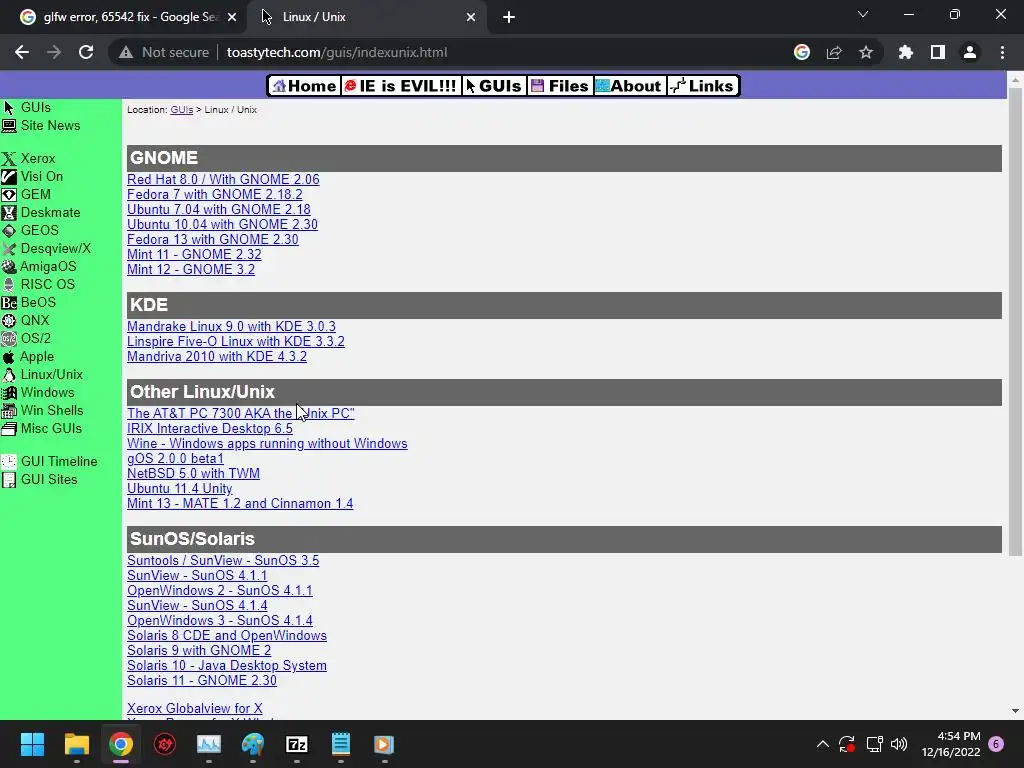Image resolution: width=1024 pixels, height=768 pixels.
Task: Click the BeOS 'Be' icon
Action: [x=8, y=302]
